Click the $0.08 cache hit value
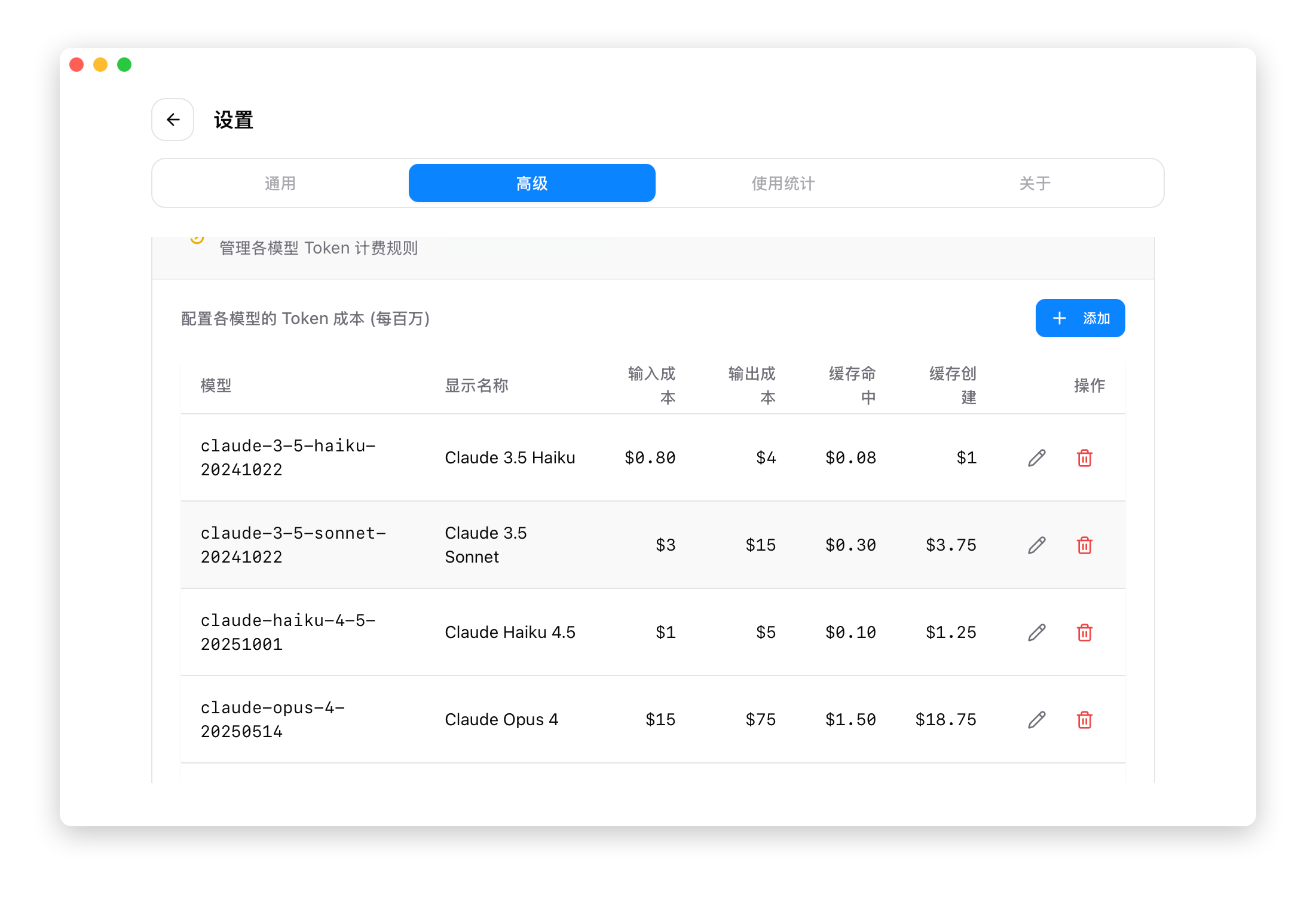Image resolution: width=1316 pixels, height=898 pixels. 850,458
